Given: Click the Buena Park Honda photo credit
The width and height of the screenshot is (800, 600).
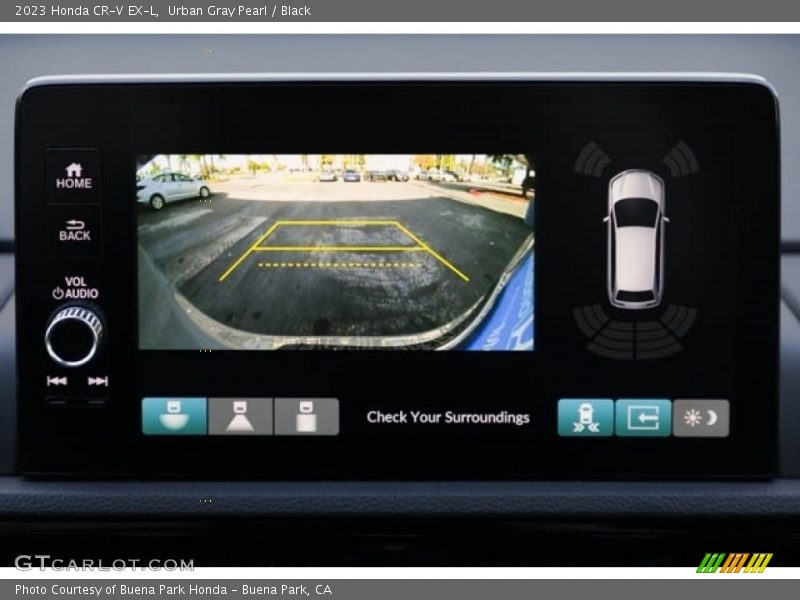Looking at the screenshot, I should (x=173, y=590).
